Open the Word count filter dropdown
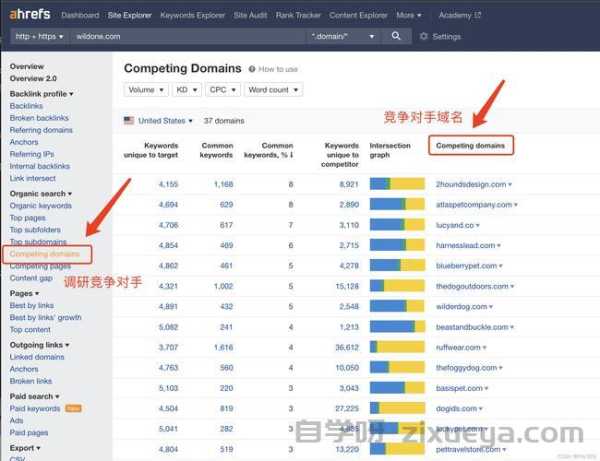 [273, 90]
